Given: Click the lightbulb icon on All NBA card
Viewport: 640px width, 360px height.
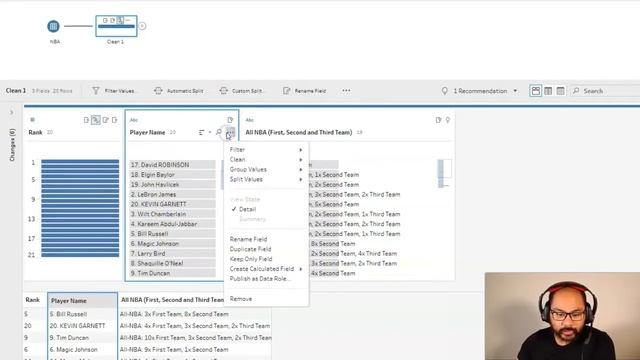Looking at the screenshot, I should coord(448,120).
